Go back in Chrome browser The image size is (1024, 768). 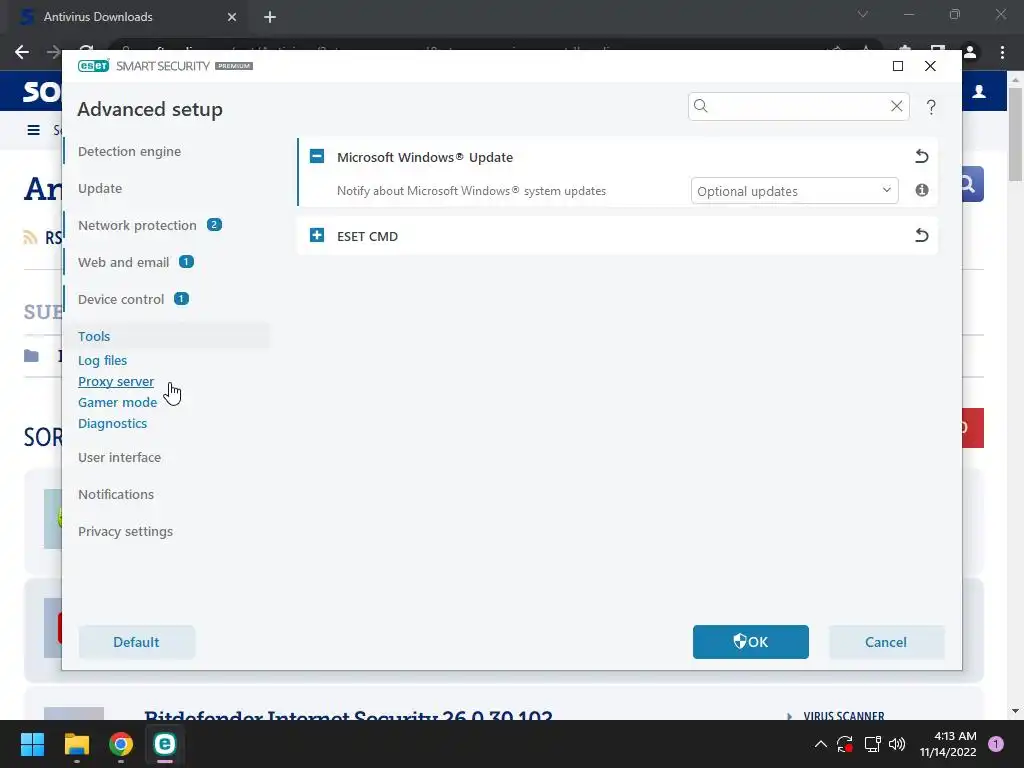22,52
